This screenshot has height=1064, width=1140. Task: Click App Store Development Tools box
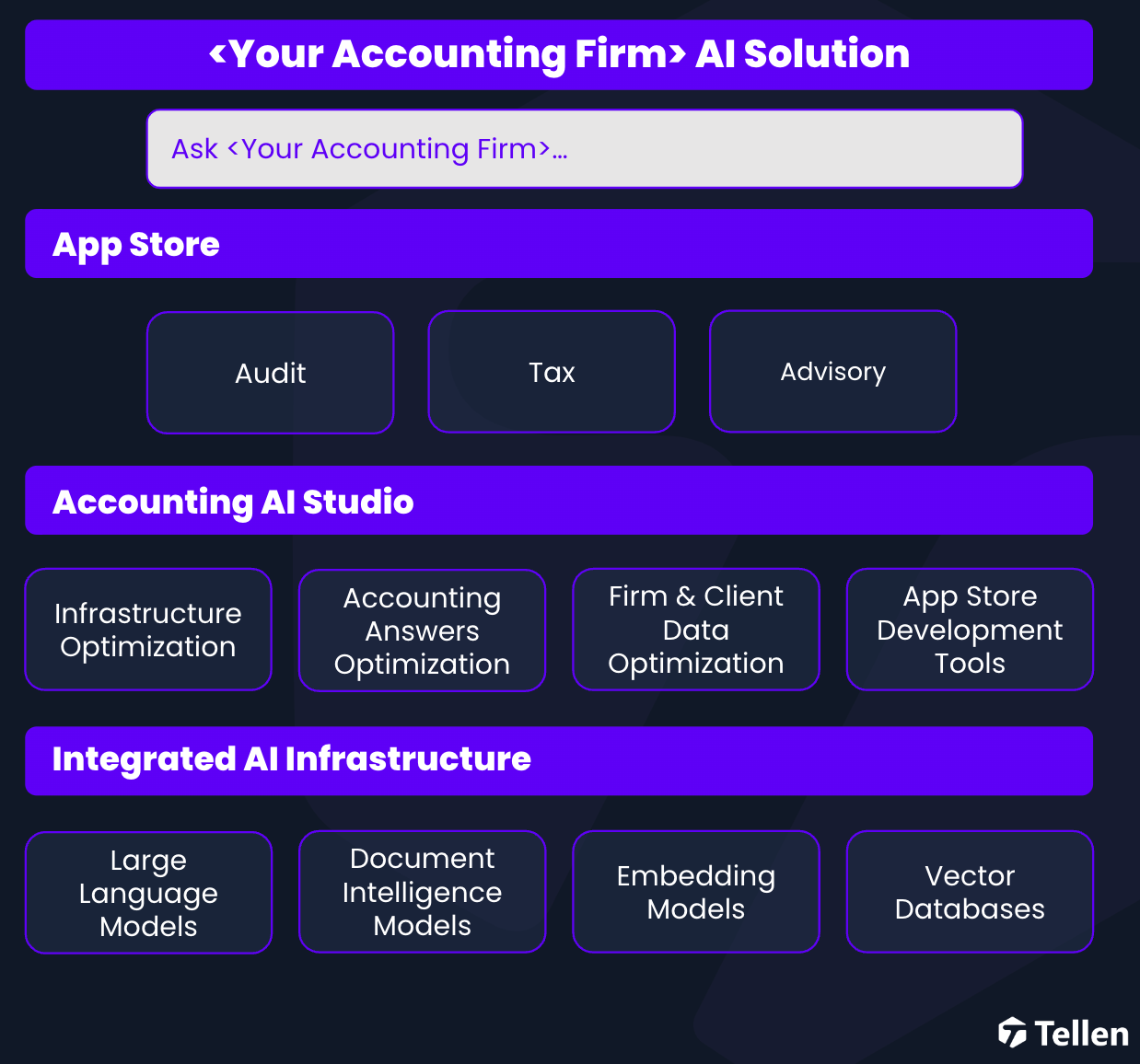(970, 630)
